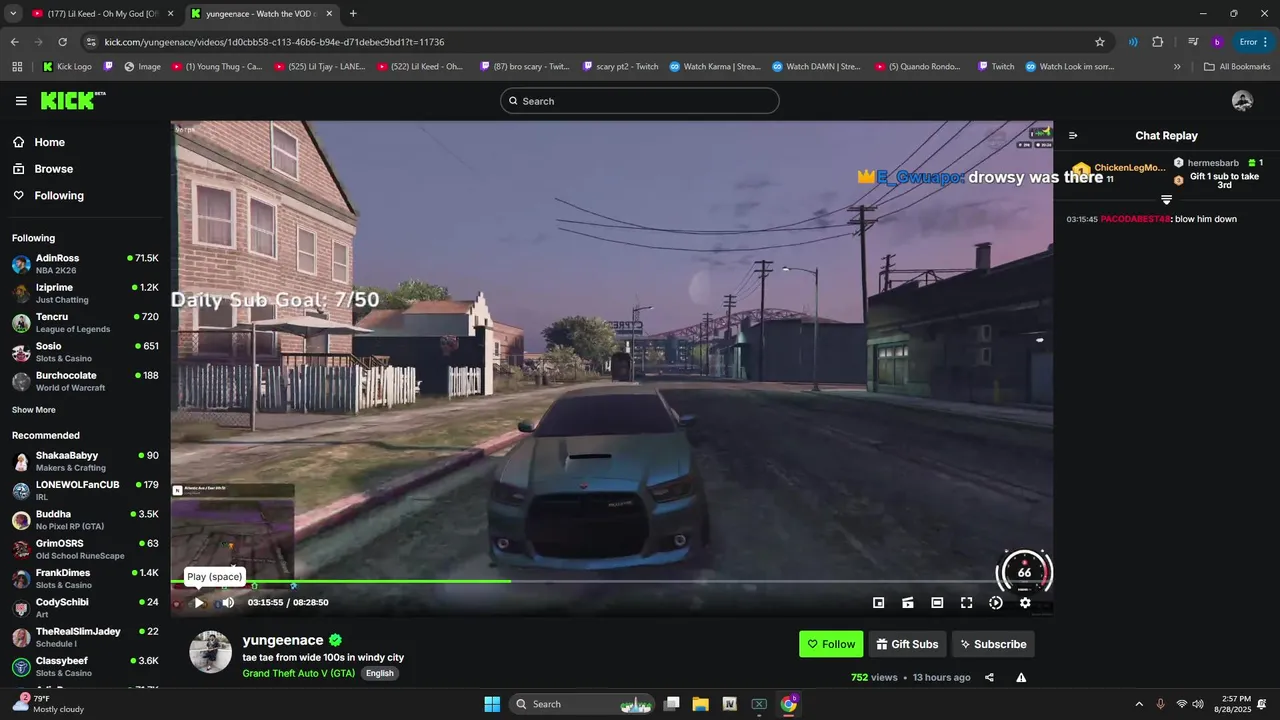Open the taskbar volume icon
Viewport: 1280px width, 720px height.
(x=1198, y=704)
